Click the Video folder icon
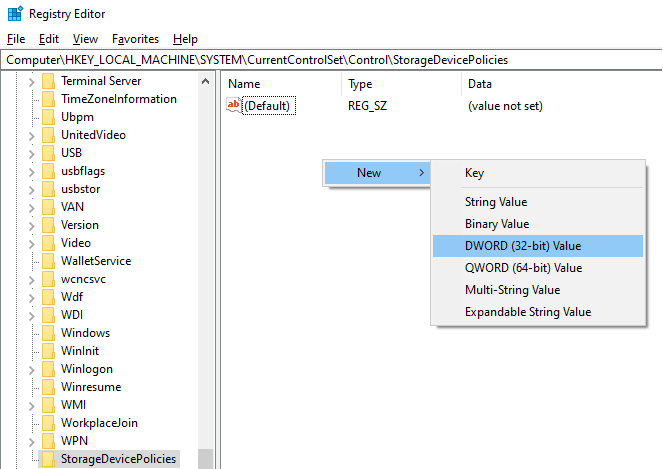 pyautogui.click(x=48, y=243)
